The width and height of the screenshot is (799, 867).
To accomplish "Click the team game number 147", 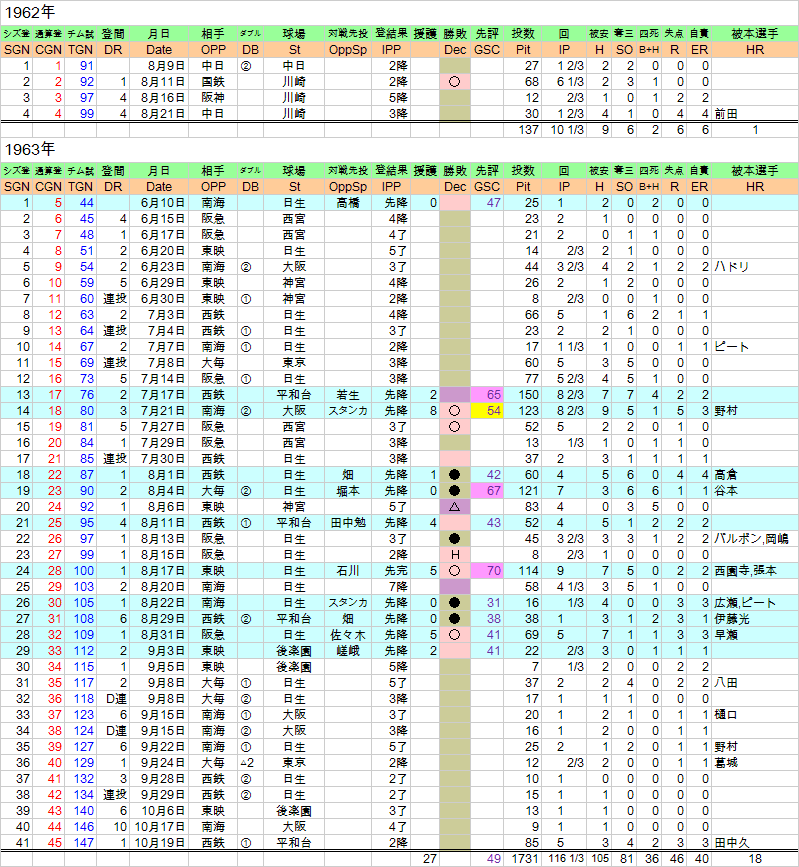I will coord(81,843).
